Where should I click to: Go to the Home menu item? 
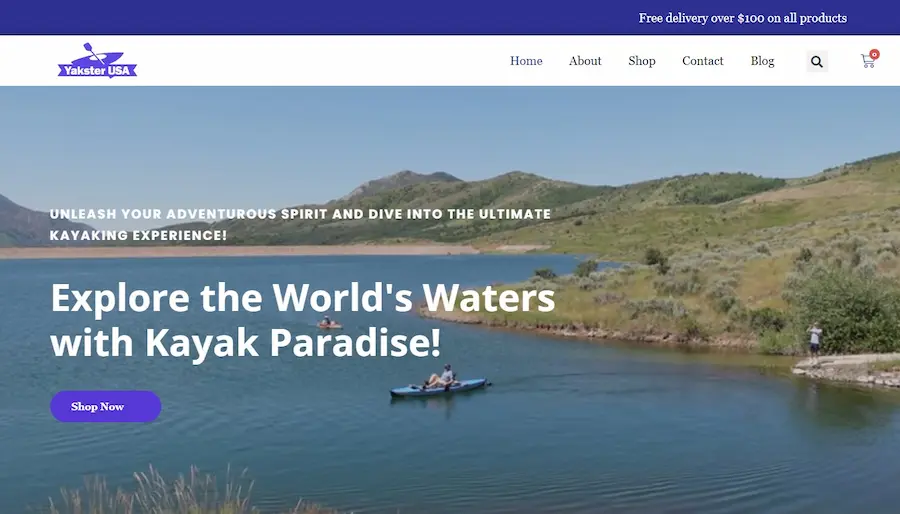click(x=526, y=61)
